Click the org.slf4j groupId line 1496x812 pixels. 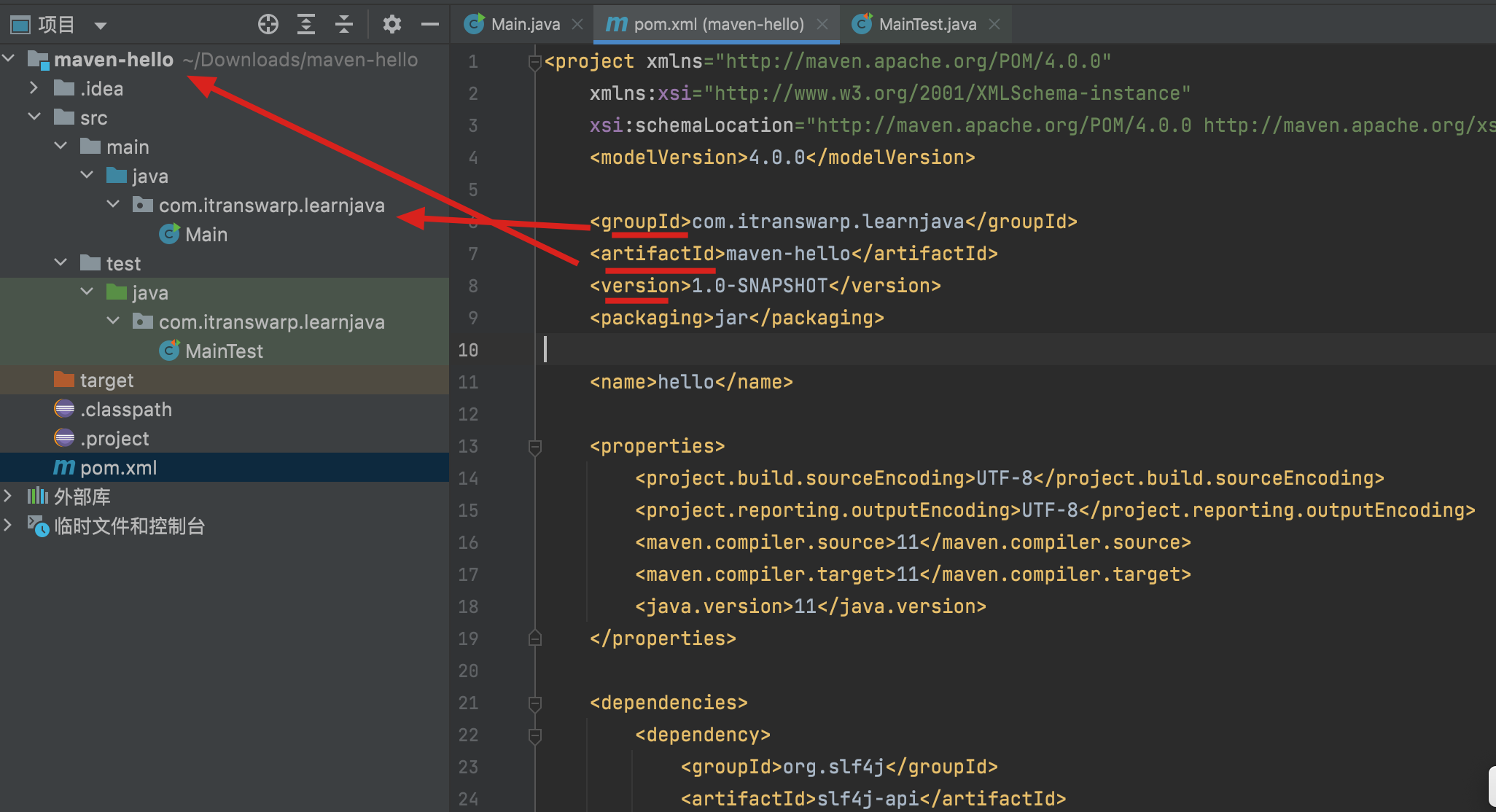click(839, 767)
